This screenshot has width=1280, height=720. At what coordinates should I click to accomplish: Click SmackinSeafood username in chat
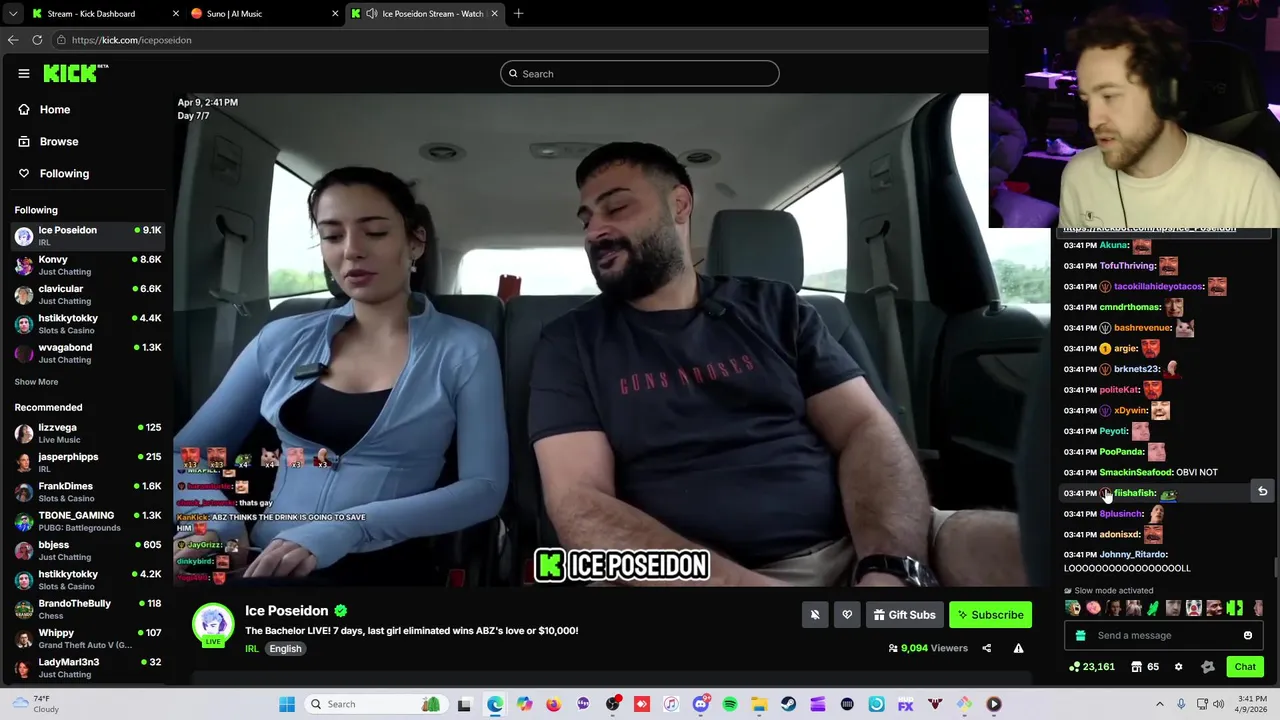pyautogui.click(x=1135, y=472)
